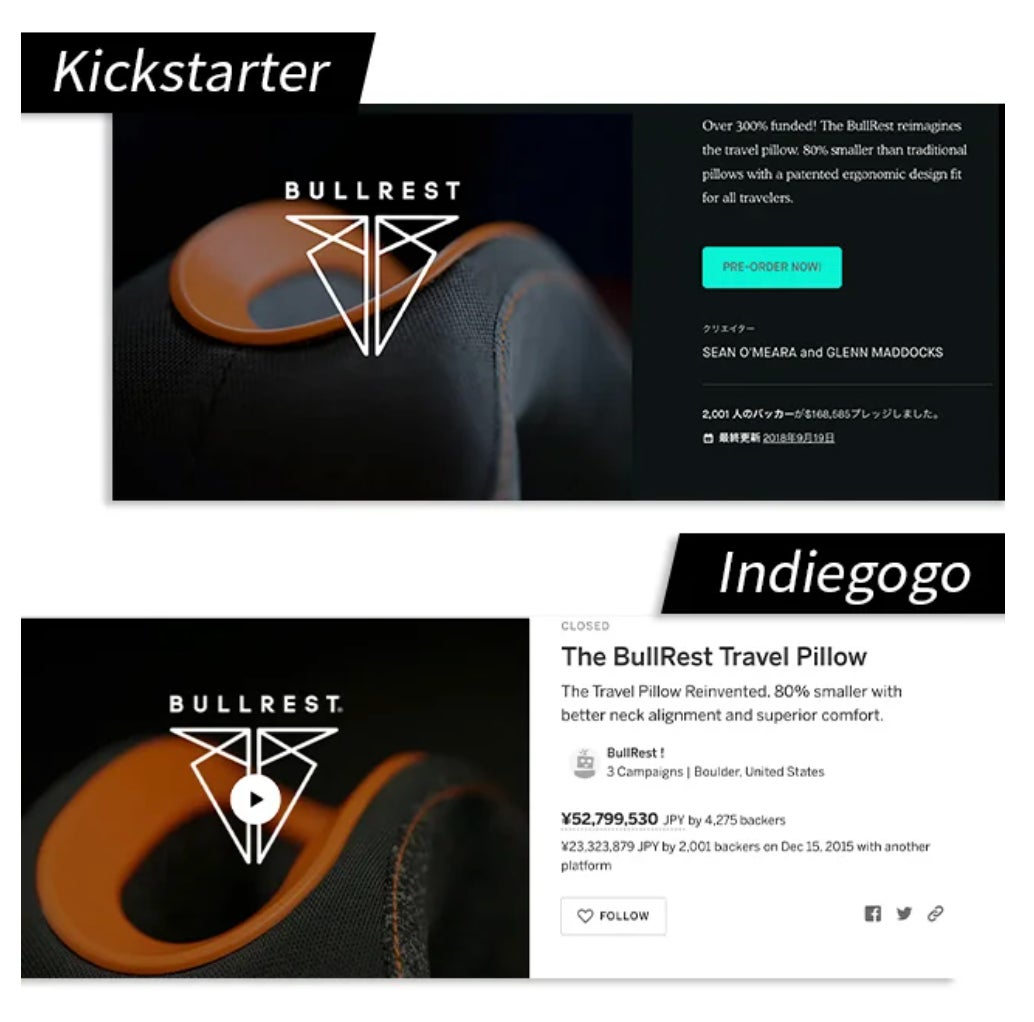
Task: Click the calendar icon beside 最終更新
Action: 708,438
